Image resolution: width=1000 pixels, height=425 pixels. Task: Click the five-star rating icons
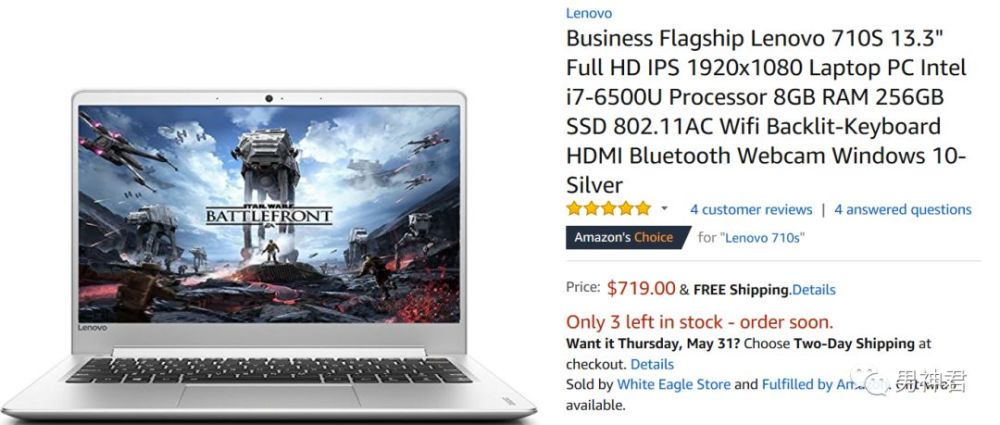point(608,209)
